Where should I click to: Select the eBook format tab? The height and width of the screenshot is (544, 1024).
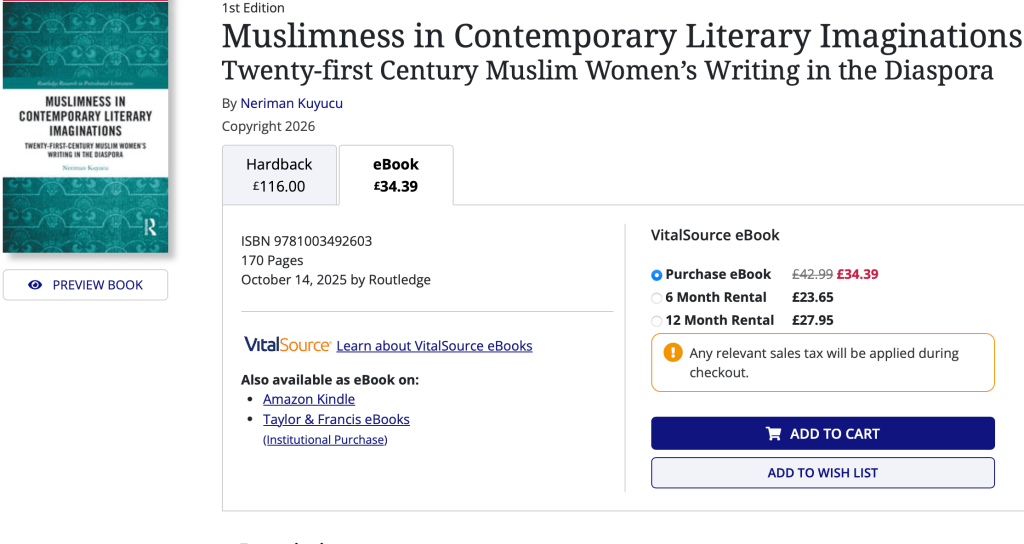(396, 174)
